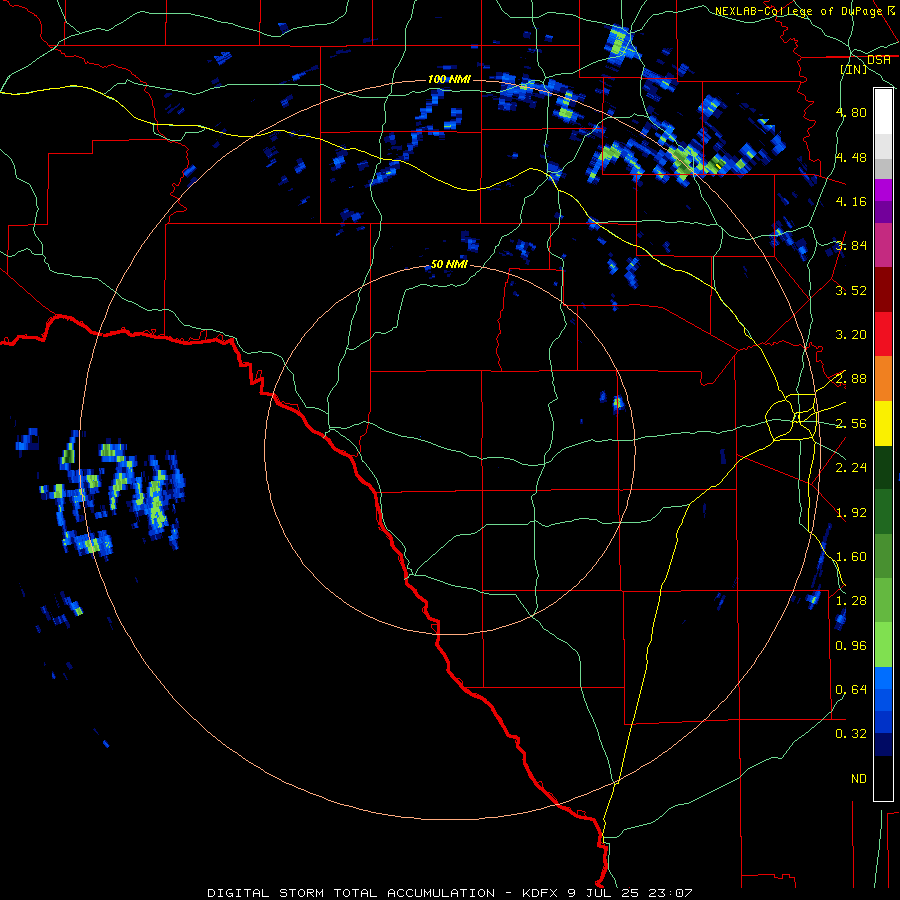Click the 3.52 legend value
Image resolution: width=900 pixels, height=900 pixels.
[x=851, y=290]
